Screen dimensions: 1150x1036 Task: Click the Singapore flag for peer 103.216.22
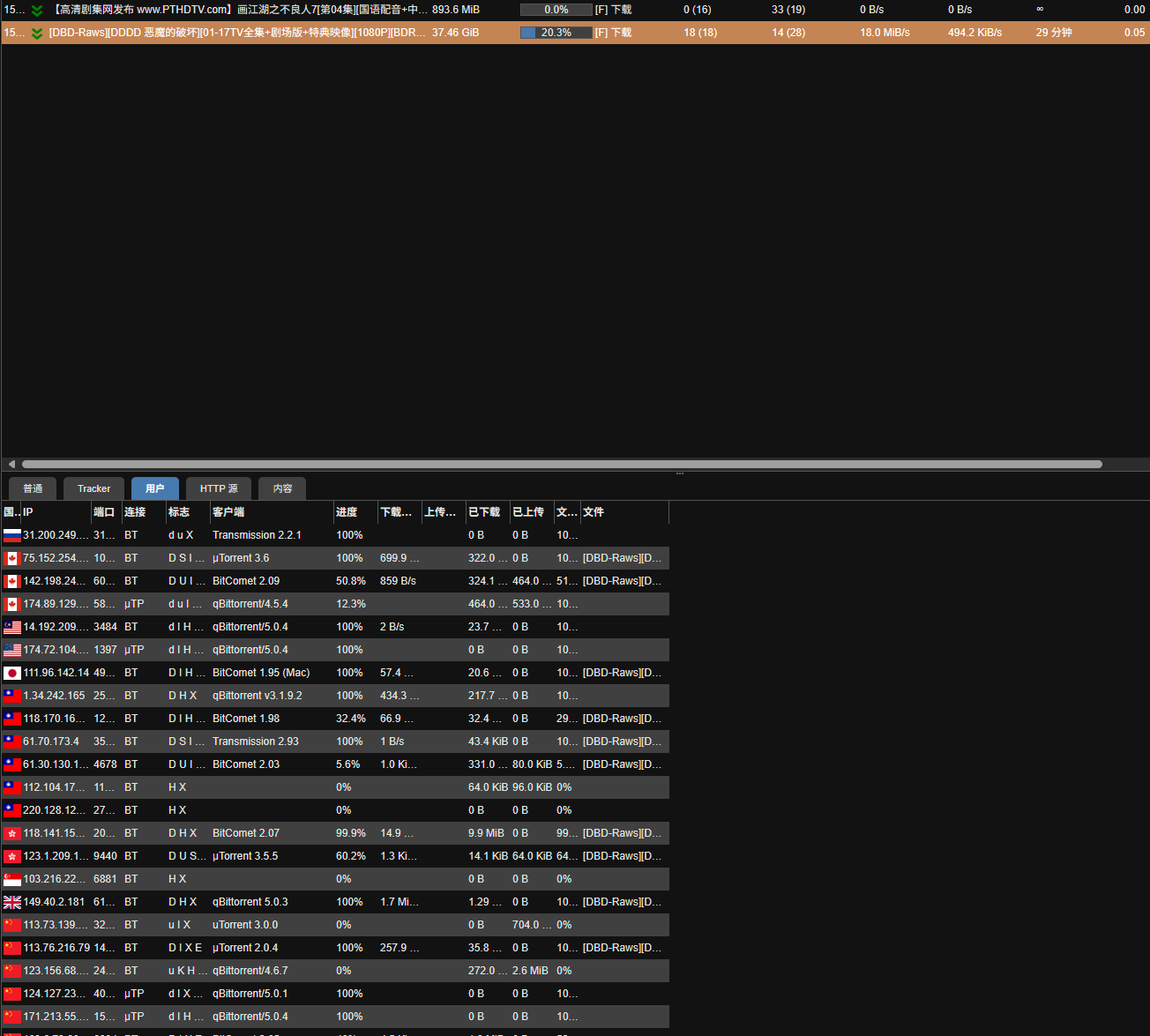click(12, 879)
